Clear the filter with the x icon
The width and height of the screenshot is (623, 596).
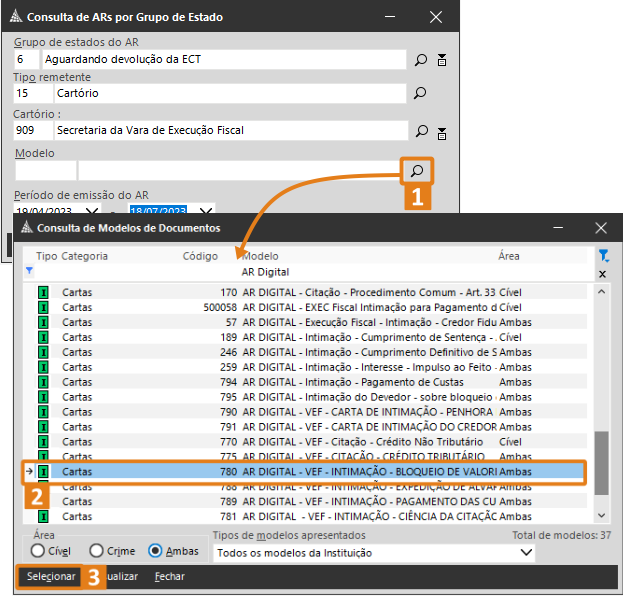(602, 273)
